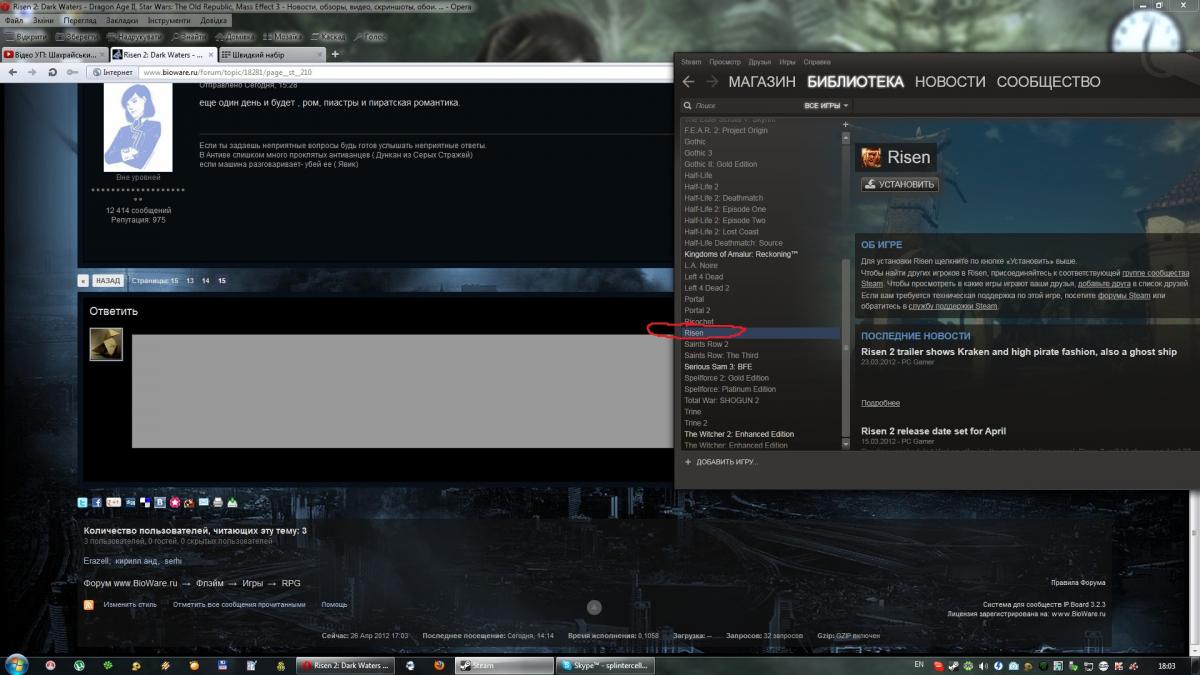The height and width of the screenshot is (675, 1200).
Task: Open the Файл menu in Opera
Action: click(14, 20)
